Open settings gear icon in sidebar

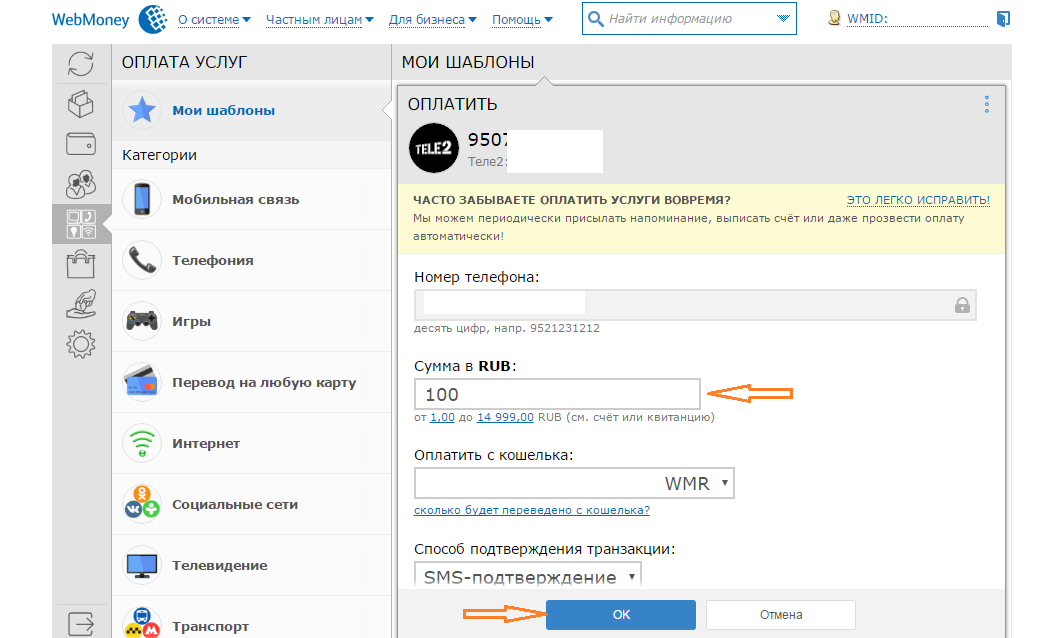tap(81, 344)
